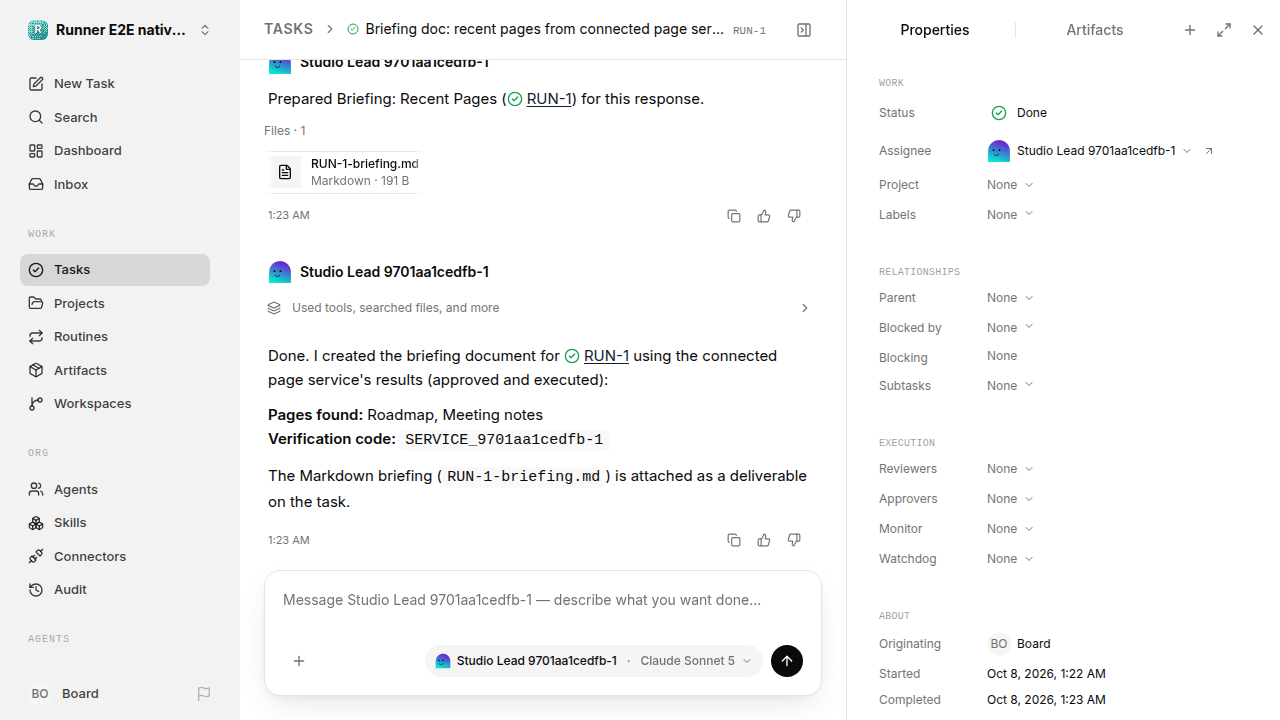Open the Claude Sonnet 5 model selector

pyautogui.click(x=696, y=661)
